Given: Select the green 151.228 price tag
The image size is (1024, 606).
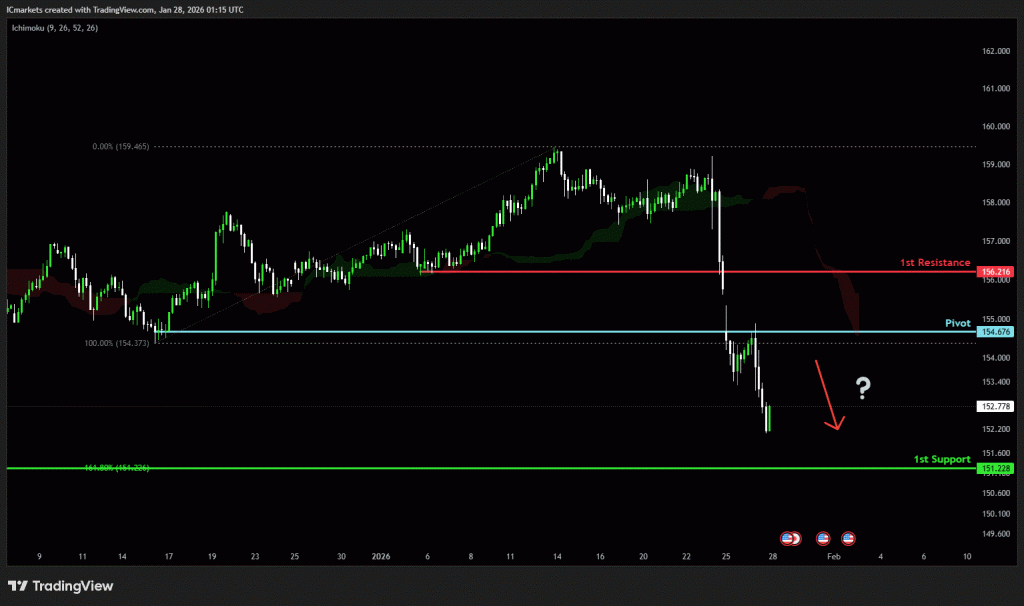Looking at the screenshot, I should click(996, 468).
